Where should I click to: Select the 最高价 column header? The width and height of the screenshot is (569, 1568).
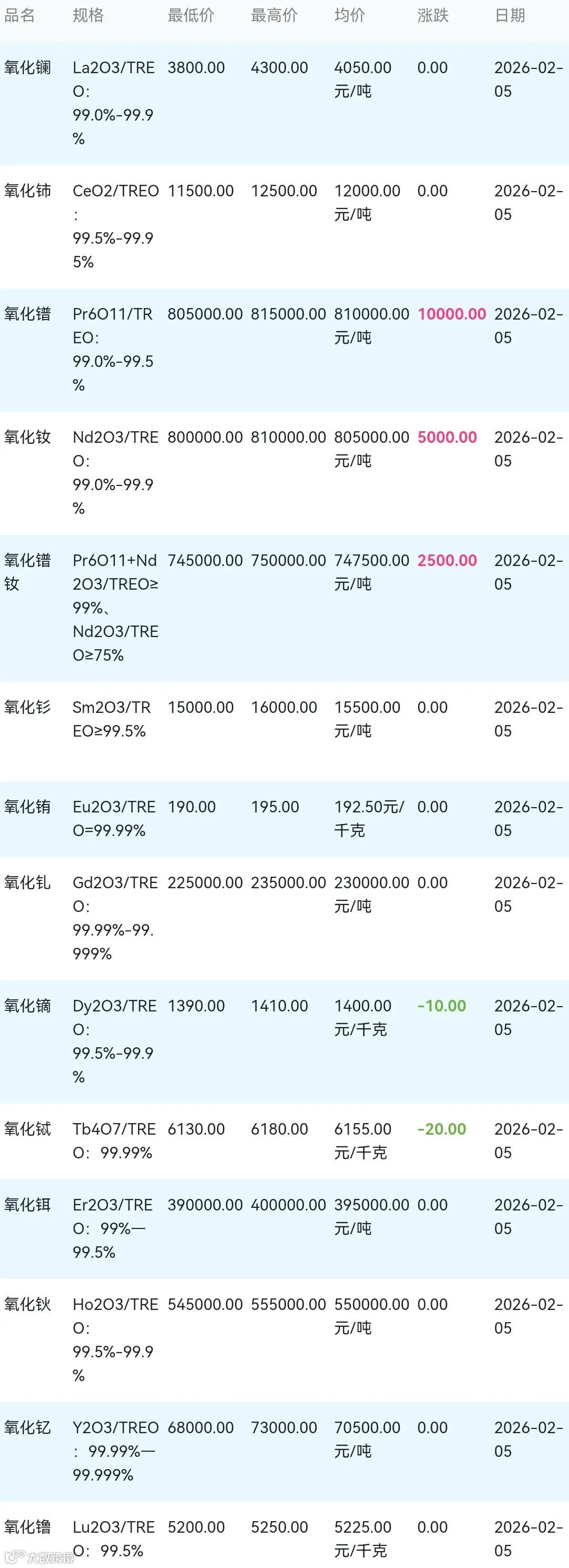click(x=274, y=16)
